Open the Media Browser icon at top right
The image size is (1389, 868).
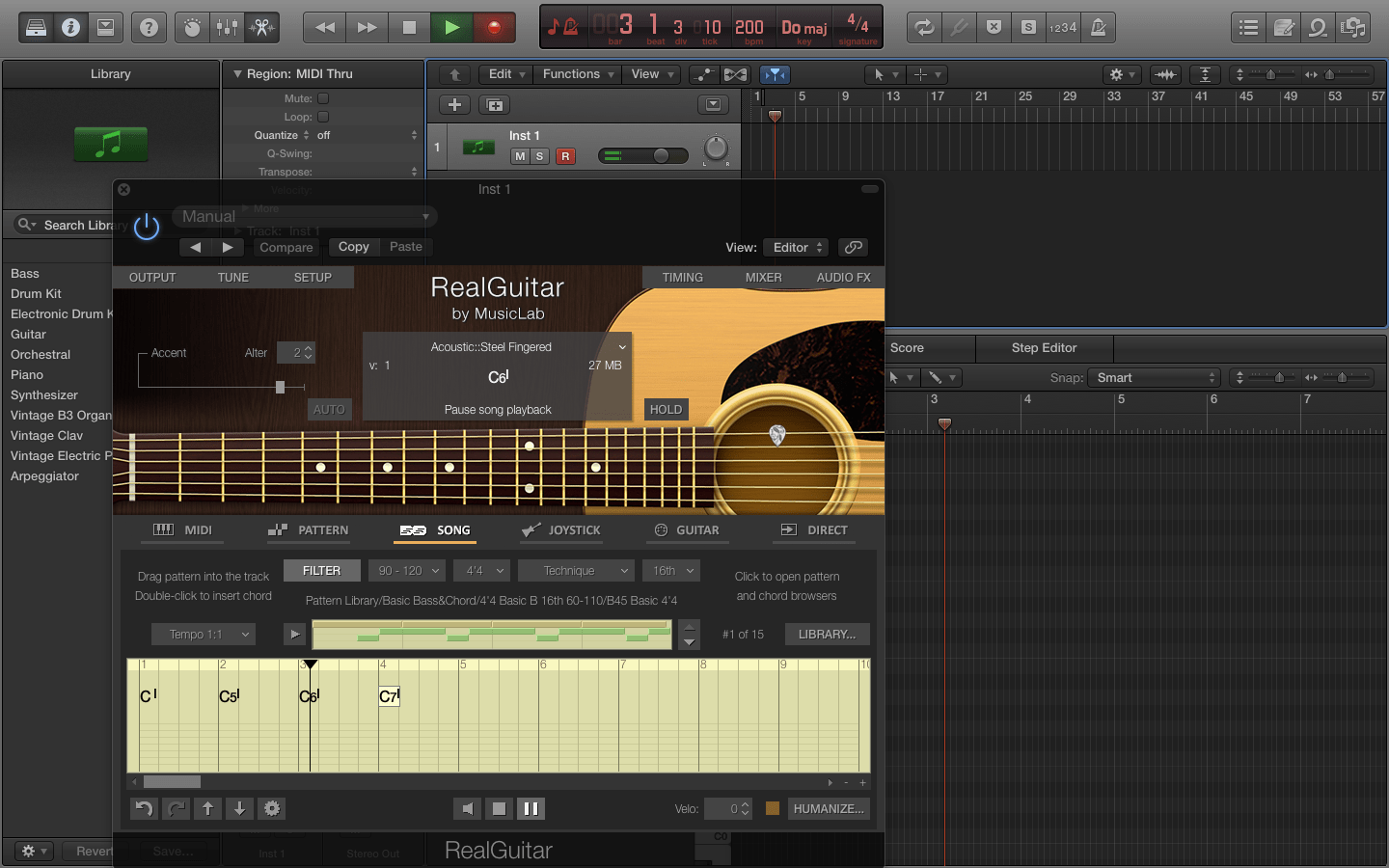[1353, 27]
